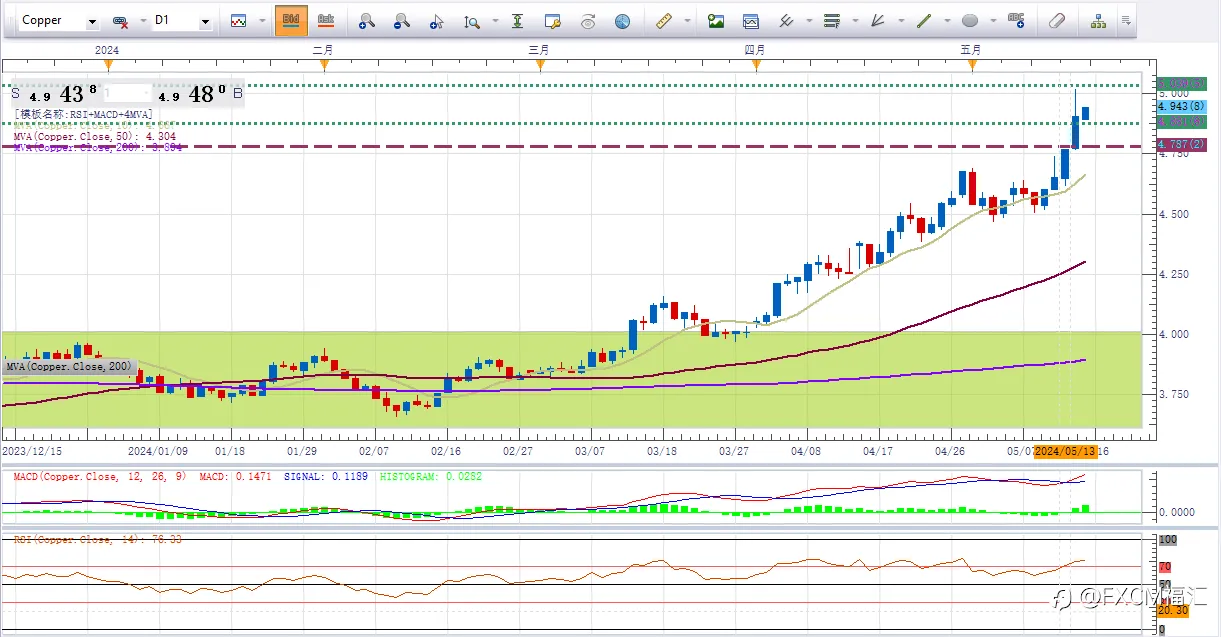The height and width of the screenshot is (637, 1221).
Task: Select the fan lines tool
Action: click(878, 21)
